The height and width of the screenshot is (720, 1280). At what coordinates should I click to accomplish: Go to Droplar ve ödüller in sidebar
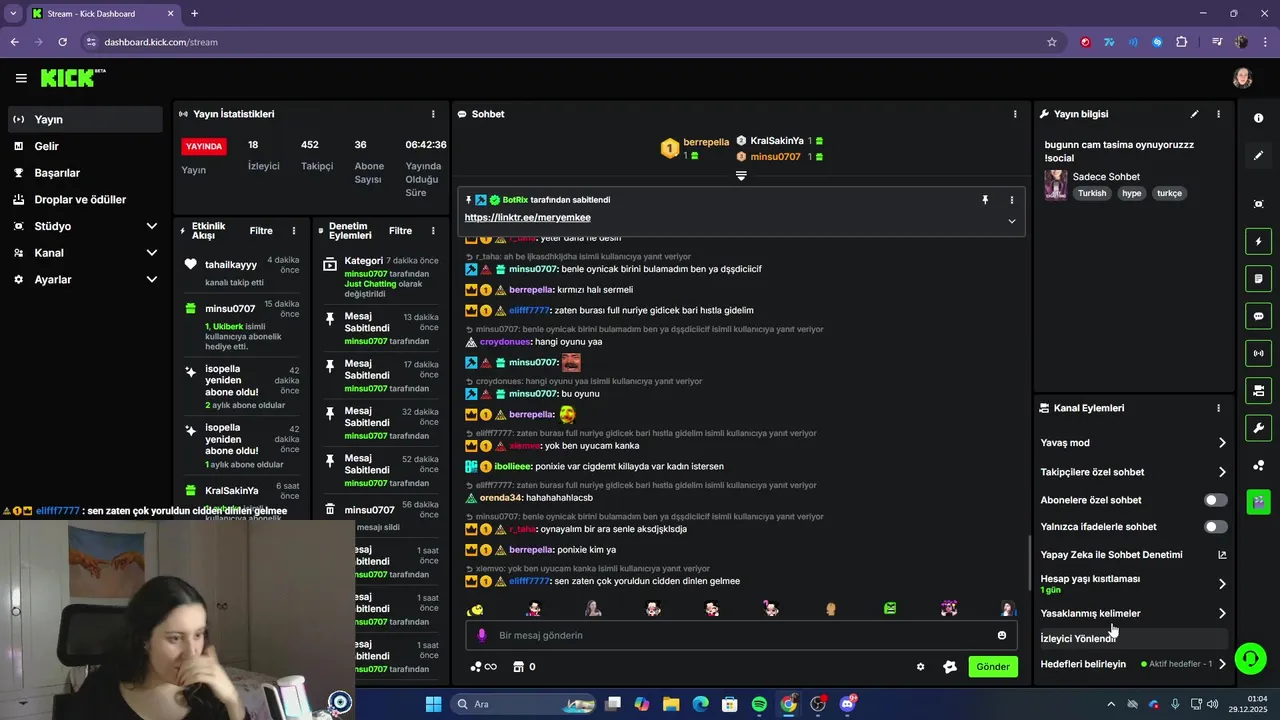(85, 200)
